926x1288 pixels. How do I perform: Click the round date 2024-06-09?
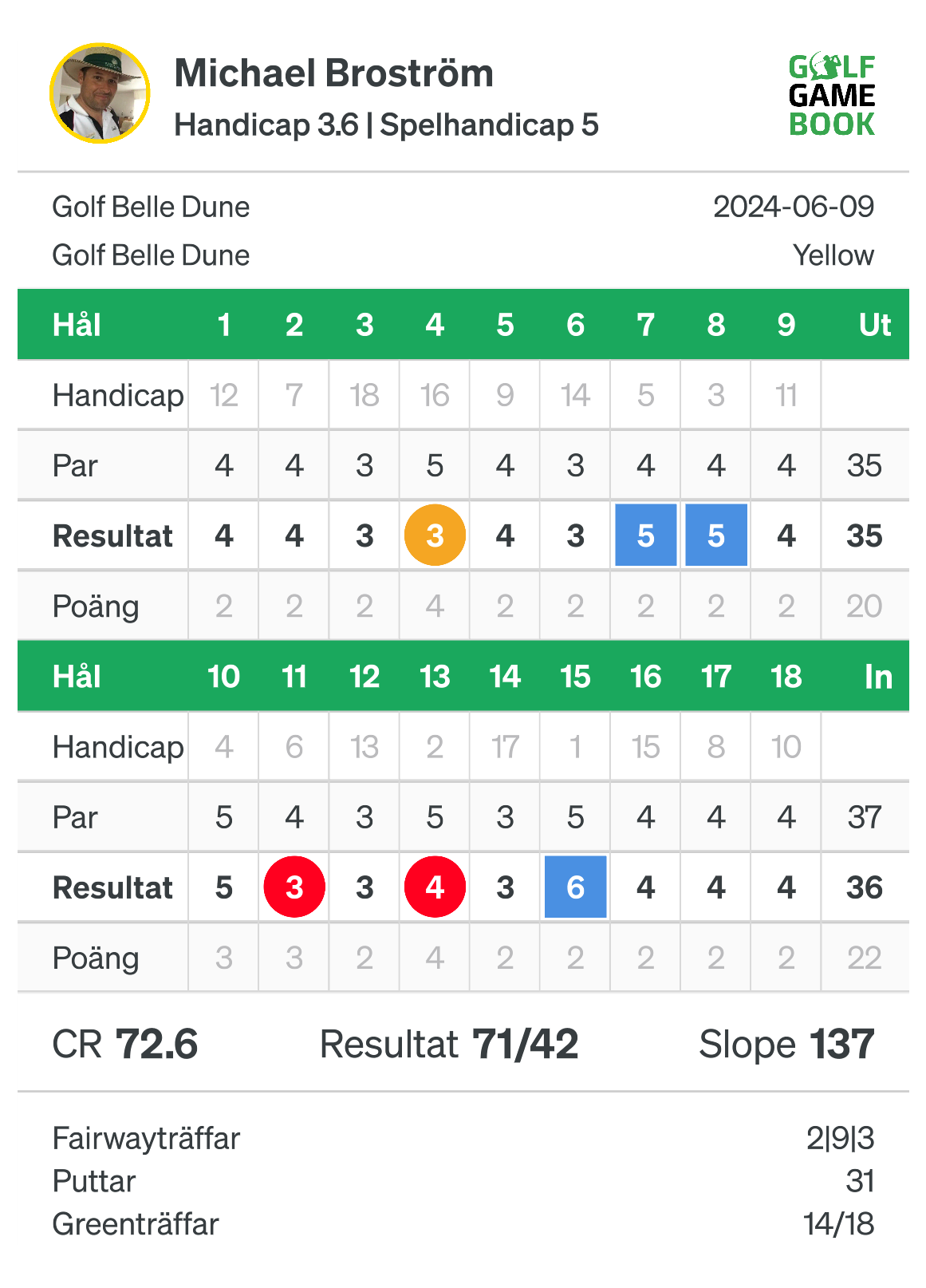794,207
